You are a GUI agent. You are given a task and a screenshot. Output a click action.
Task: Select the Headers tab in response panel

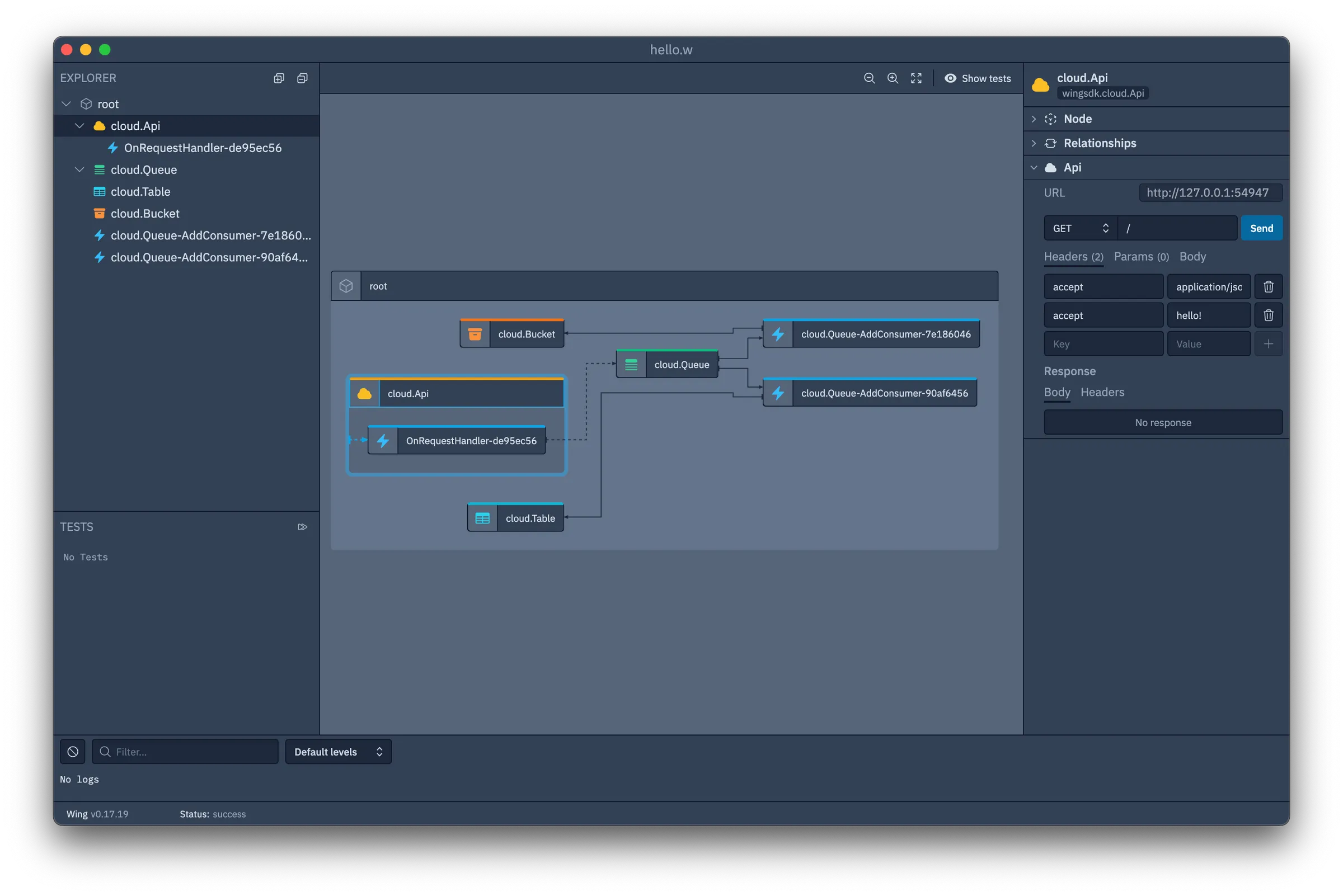pyautogui.click(x=1102, y=392)
